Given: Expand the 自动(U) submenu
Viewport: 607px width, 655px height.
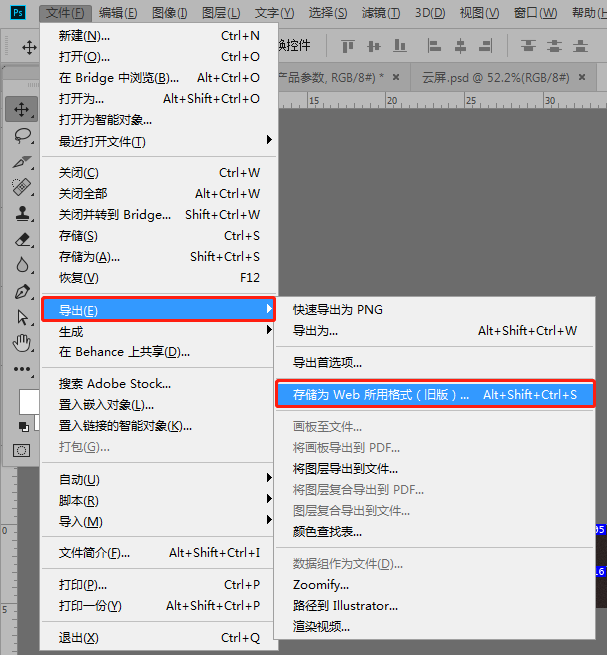Looking at the screenshot, I should 159,479.
